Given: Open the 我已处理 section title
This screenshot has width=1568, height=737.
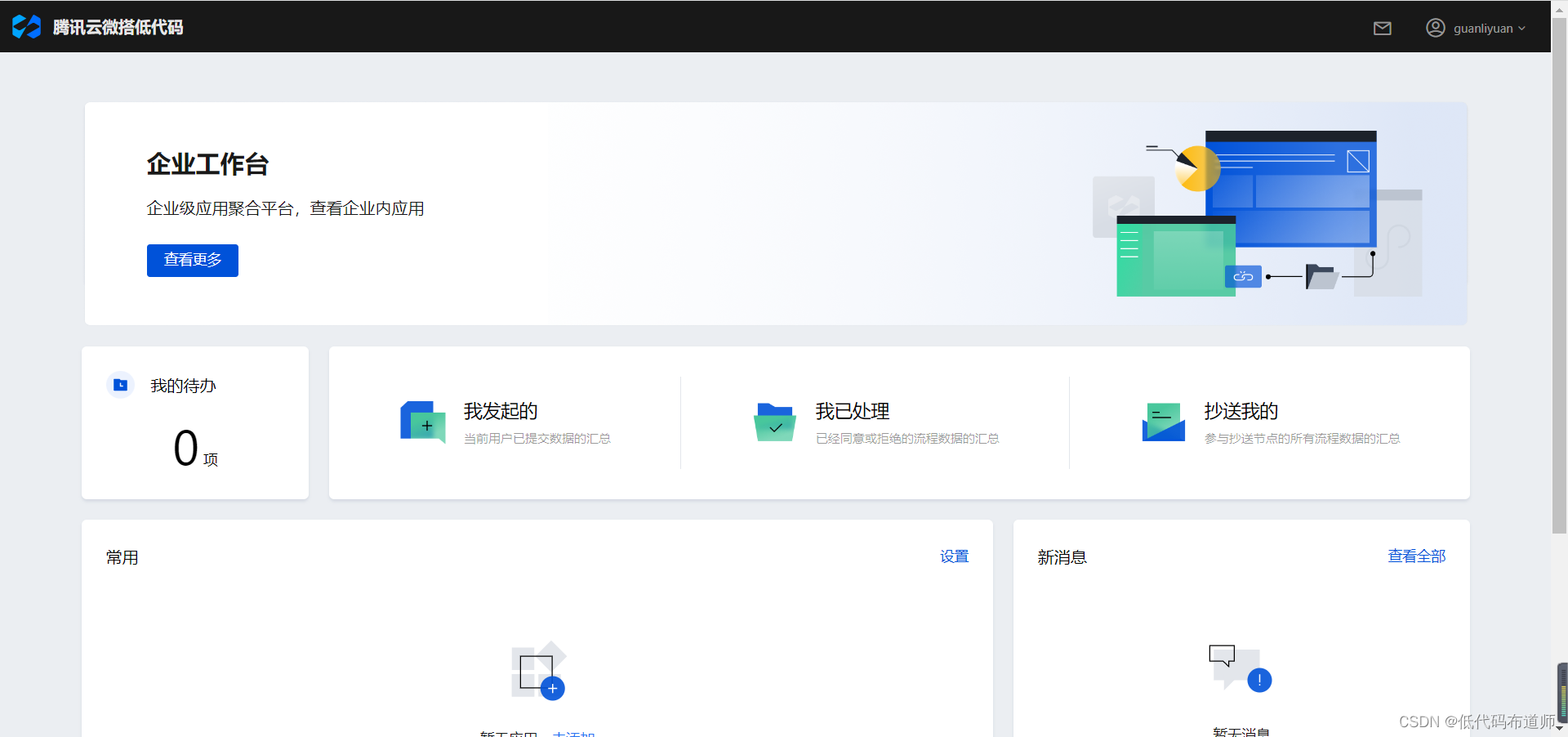Looking at the screenshot, I should [853, 411].
